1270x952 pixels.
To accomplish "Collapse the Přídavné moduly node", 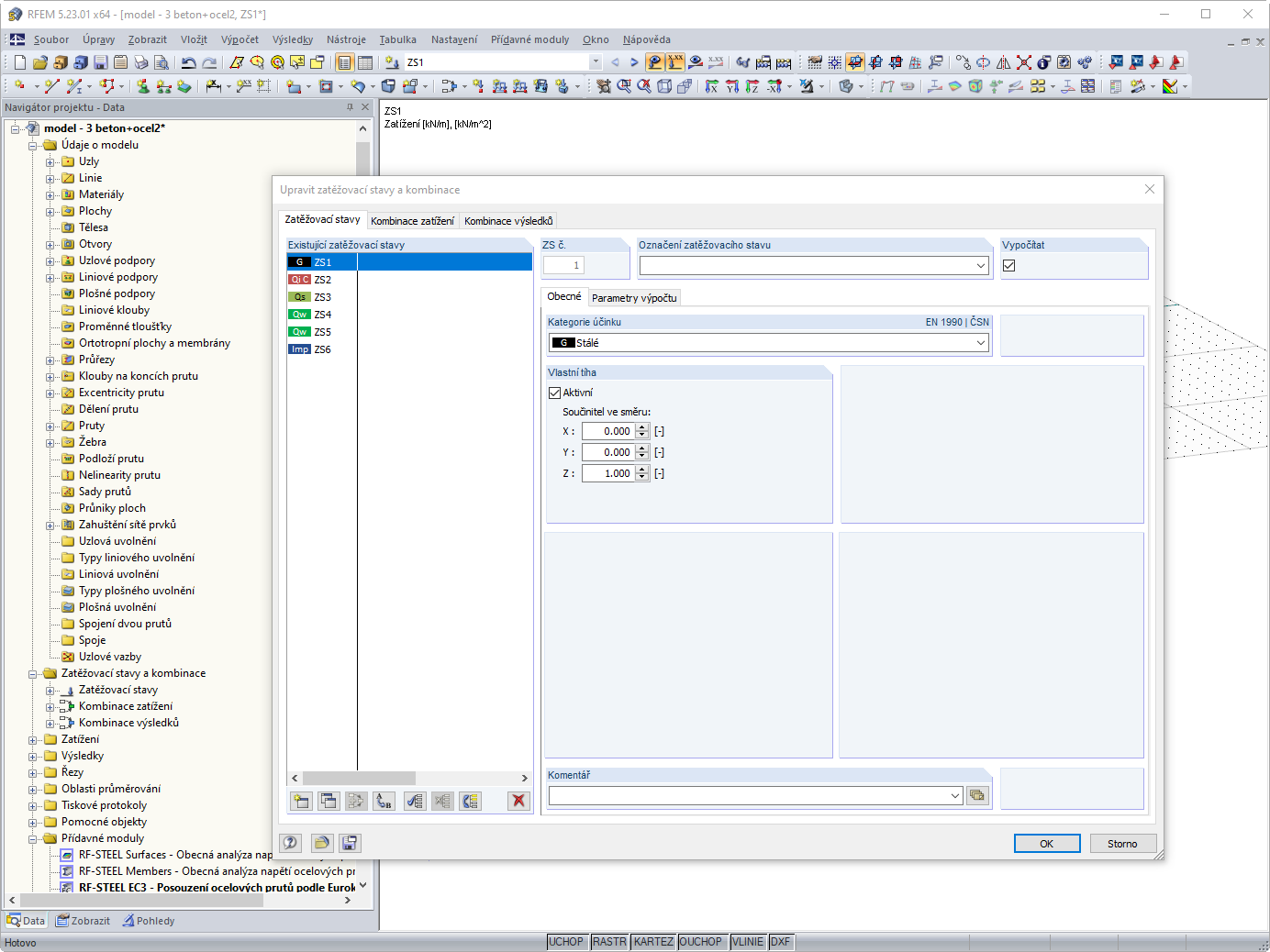I will (34, 839).
